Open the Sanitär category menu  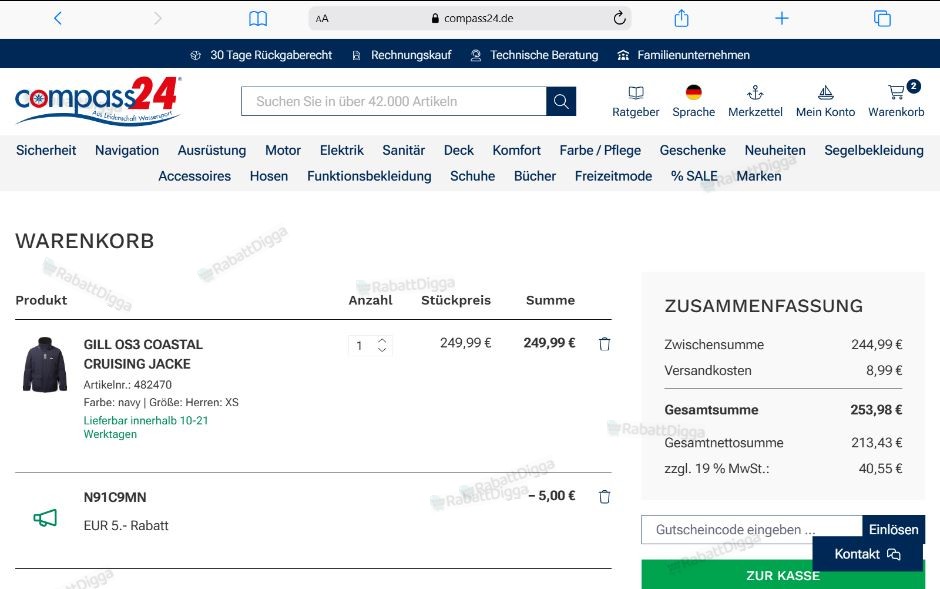tap(403, 150)
